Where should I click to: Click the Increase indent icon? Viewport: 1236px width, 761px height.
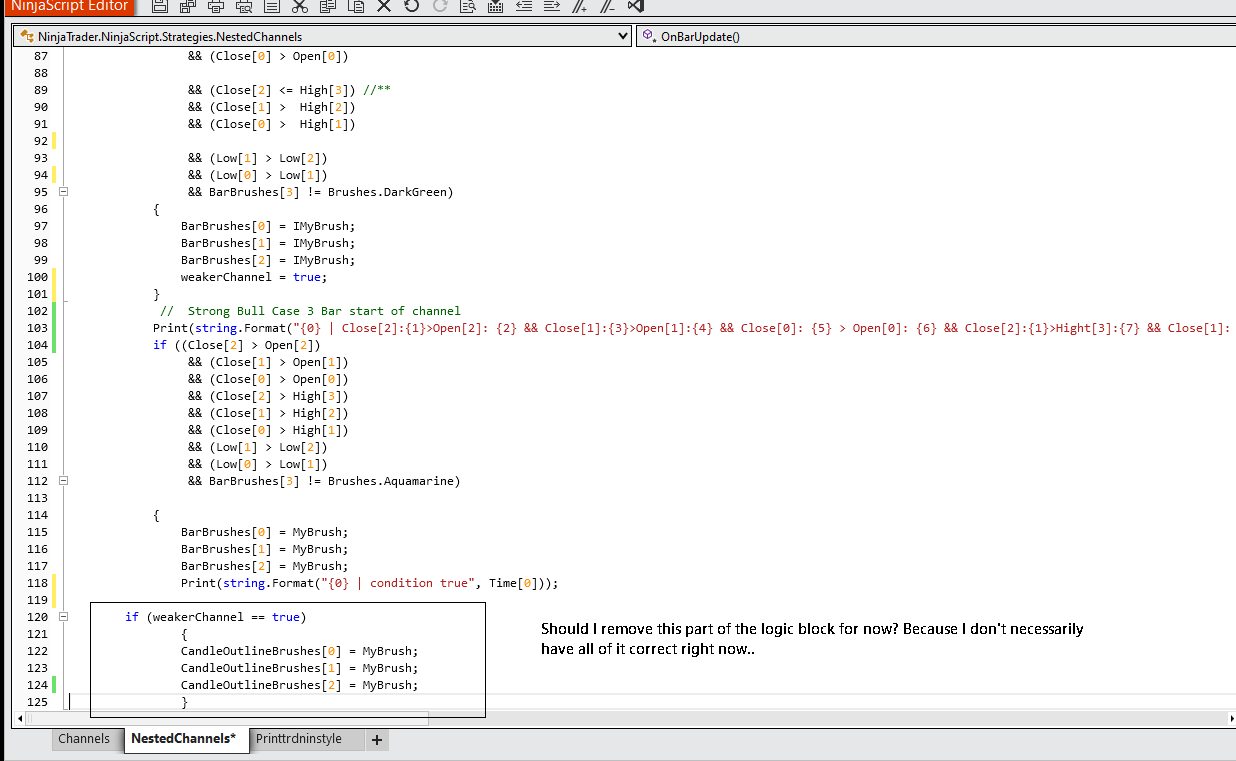pos(551,6)
